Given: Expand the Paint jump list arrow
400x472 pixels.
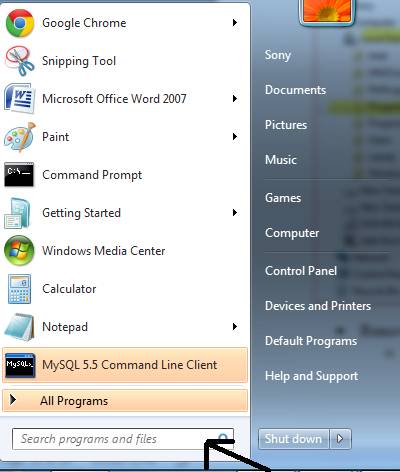Looking at the screenshot, I should (235, 137).
